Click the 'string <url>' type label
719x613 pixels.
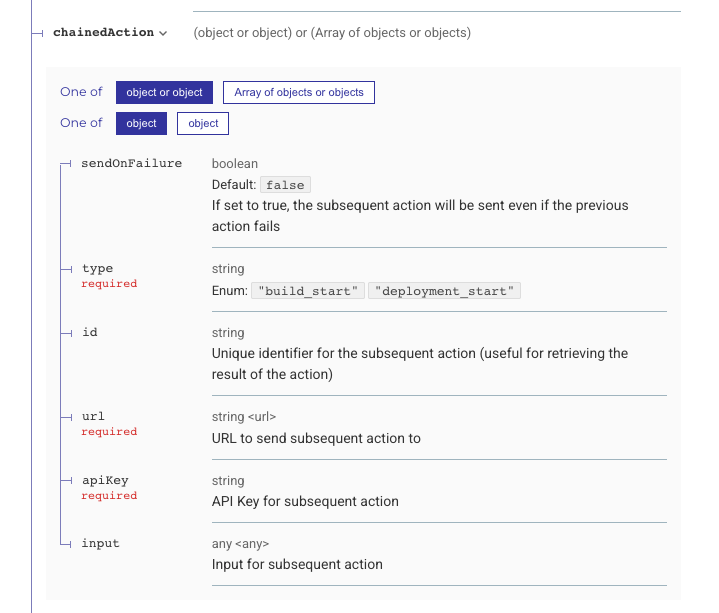point(244,417)
